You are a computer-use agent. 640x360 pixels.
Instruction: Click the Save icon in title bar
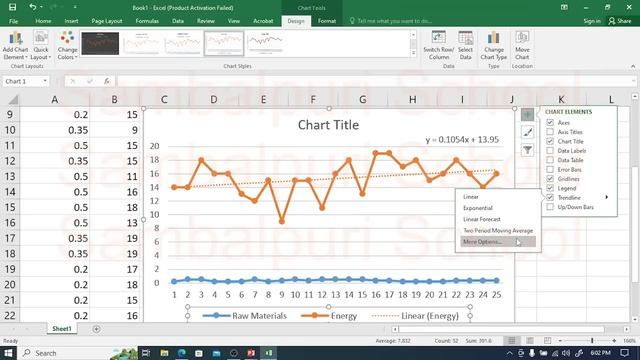[x=13, y=7]
